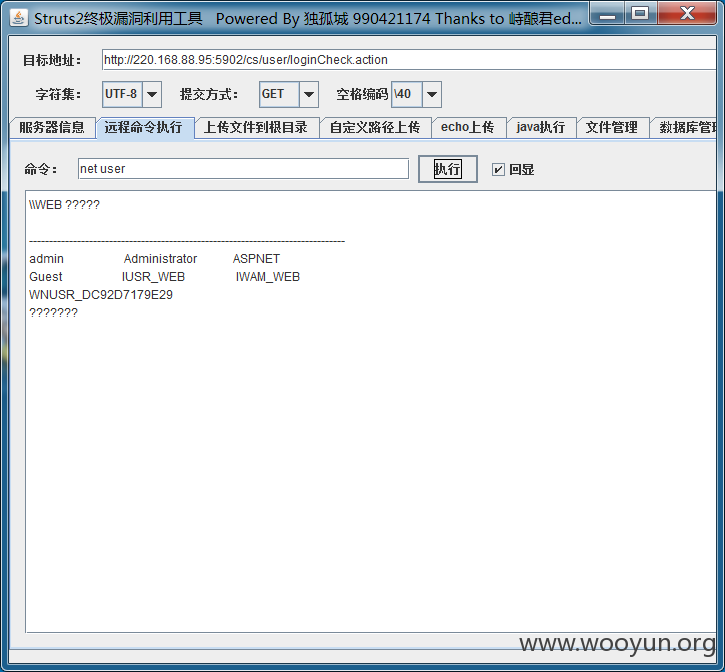Click the 命令 label

(x=41, y=169)
